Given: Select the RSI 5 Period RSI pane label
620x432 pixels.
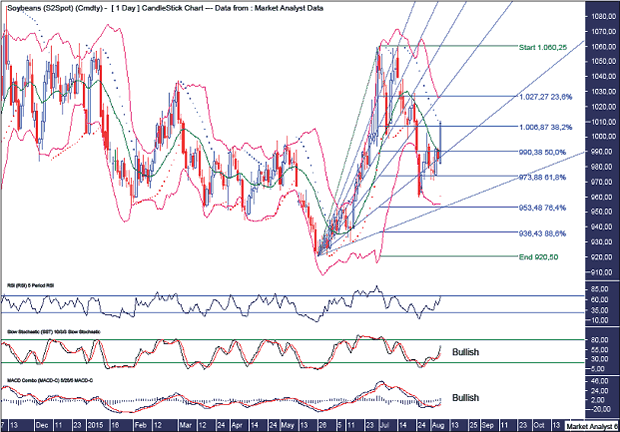Looking at the screenshot, I should pyautogui.click(x=30, y=285).
